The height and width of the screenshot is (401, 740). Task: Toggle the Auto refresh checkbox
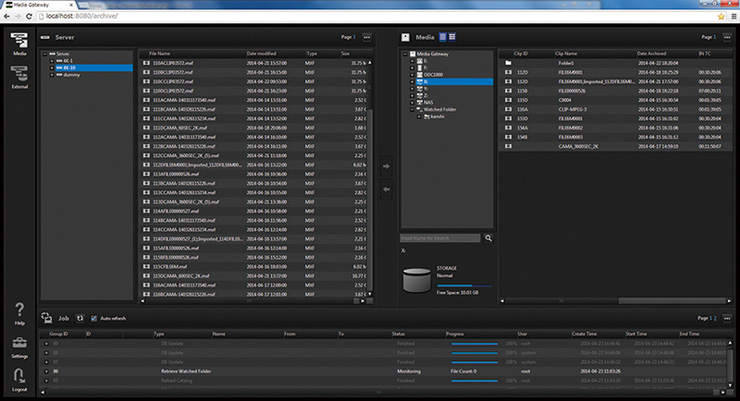point(95,317)
